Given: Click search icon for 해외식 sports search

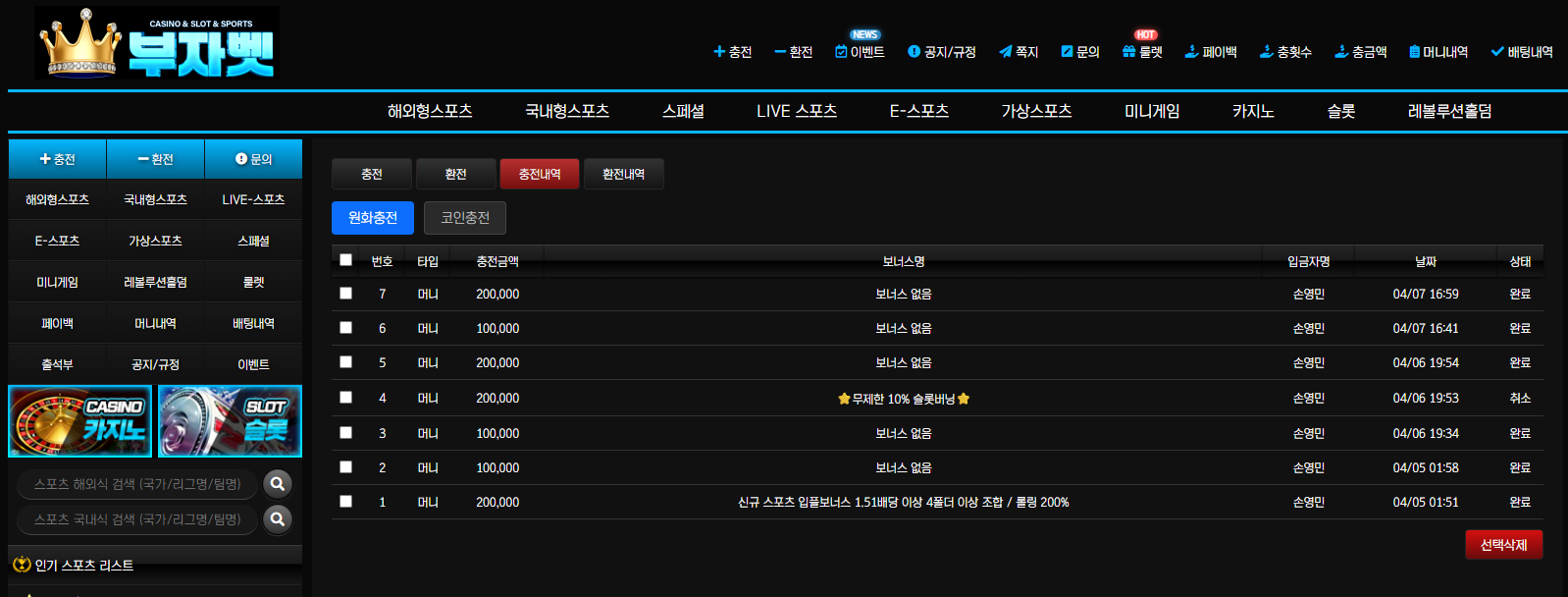Looking at the screenshot, I should coord(278,484).
